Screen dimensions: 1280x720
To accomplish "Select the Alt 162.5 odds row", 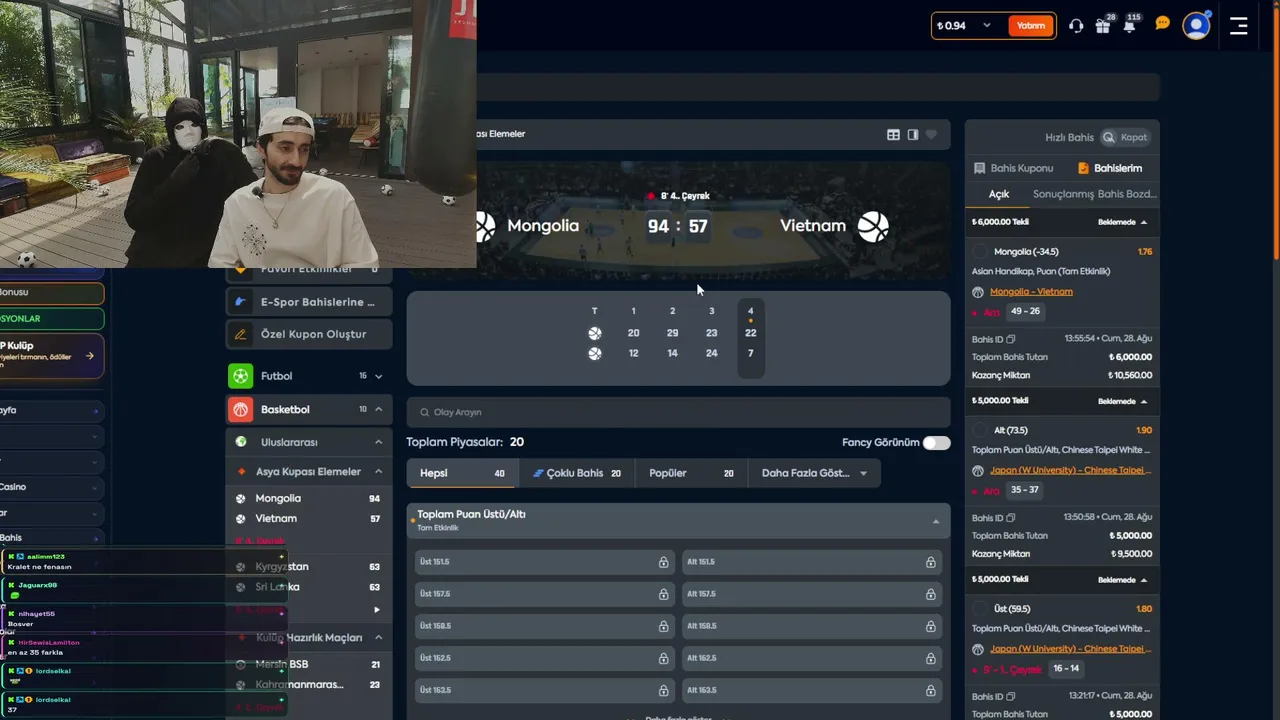I will 812,658.
